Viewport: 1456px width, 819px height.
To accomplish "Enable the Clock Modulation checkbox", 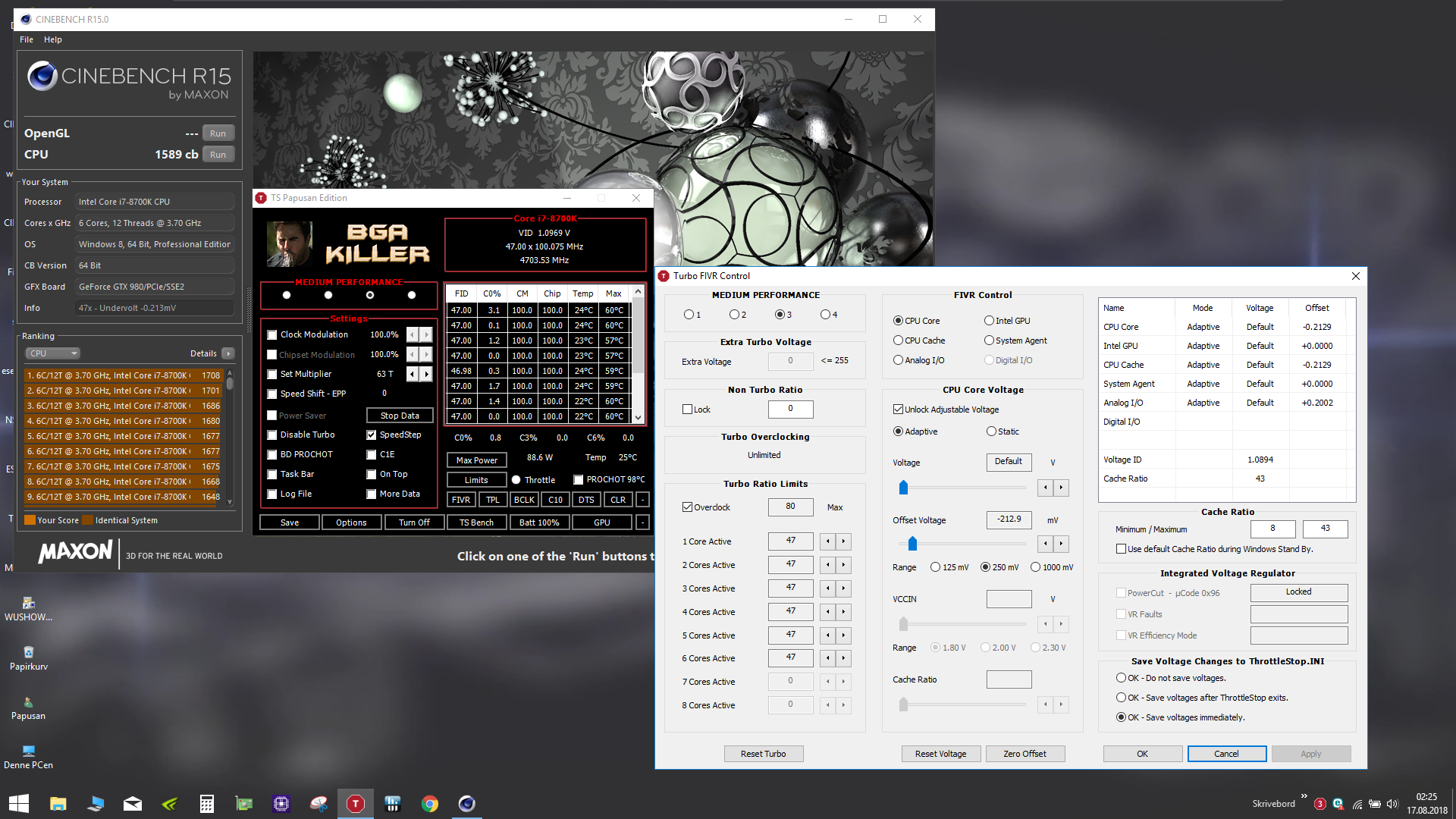I will point(272,335).
